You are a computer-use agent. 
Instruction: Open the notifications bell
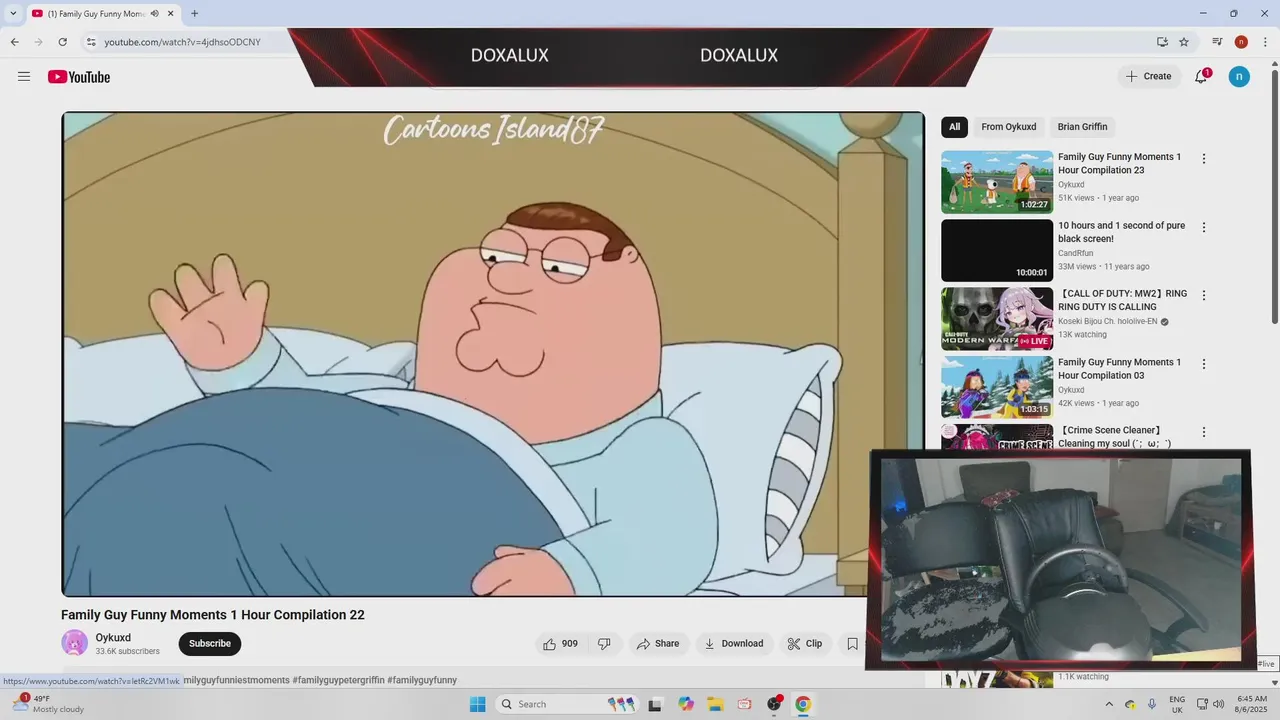tap(1201, 76)
